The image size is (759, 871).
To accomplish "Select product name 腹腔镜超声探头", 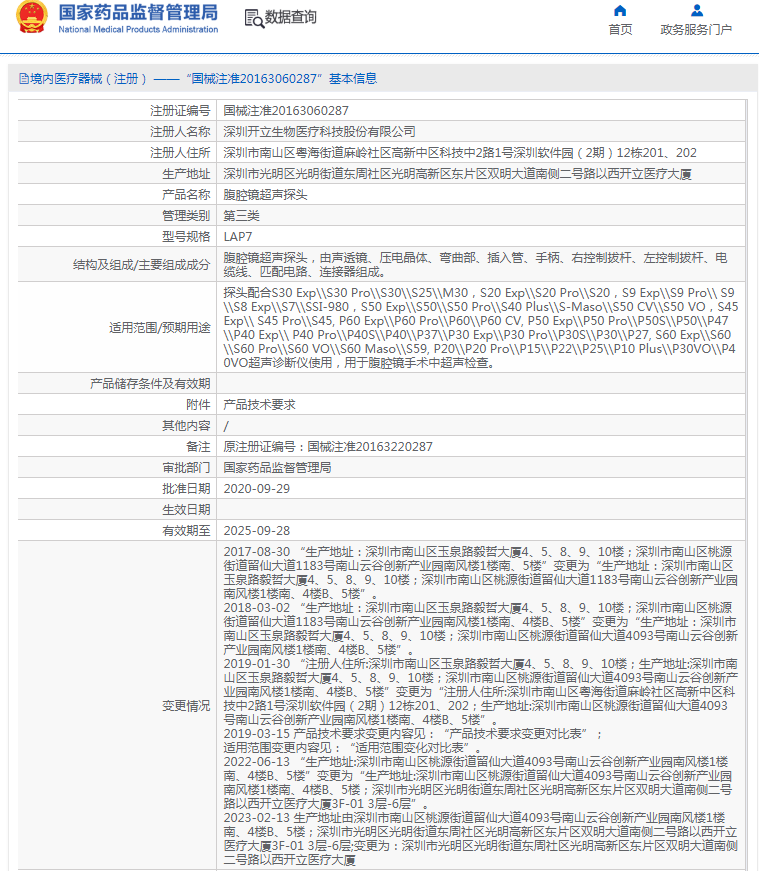I will coord(265,195).
